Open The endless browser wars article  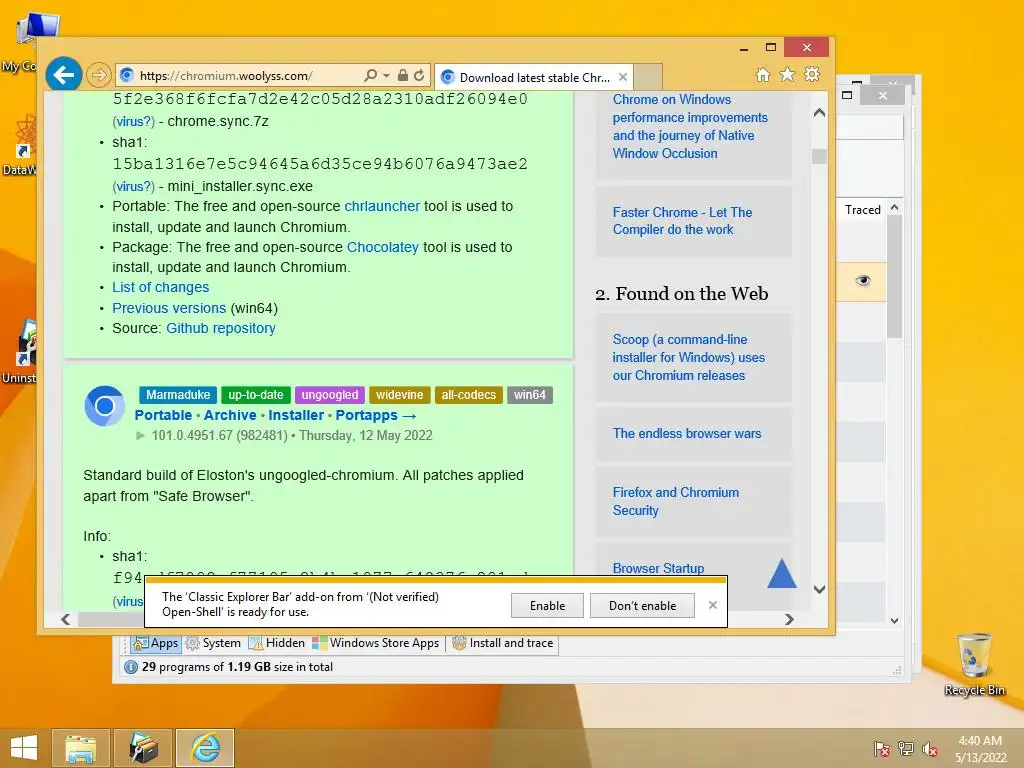[x=687, y=434]
